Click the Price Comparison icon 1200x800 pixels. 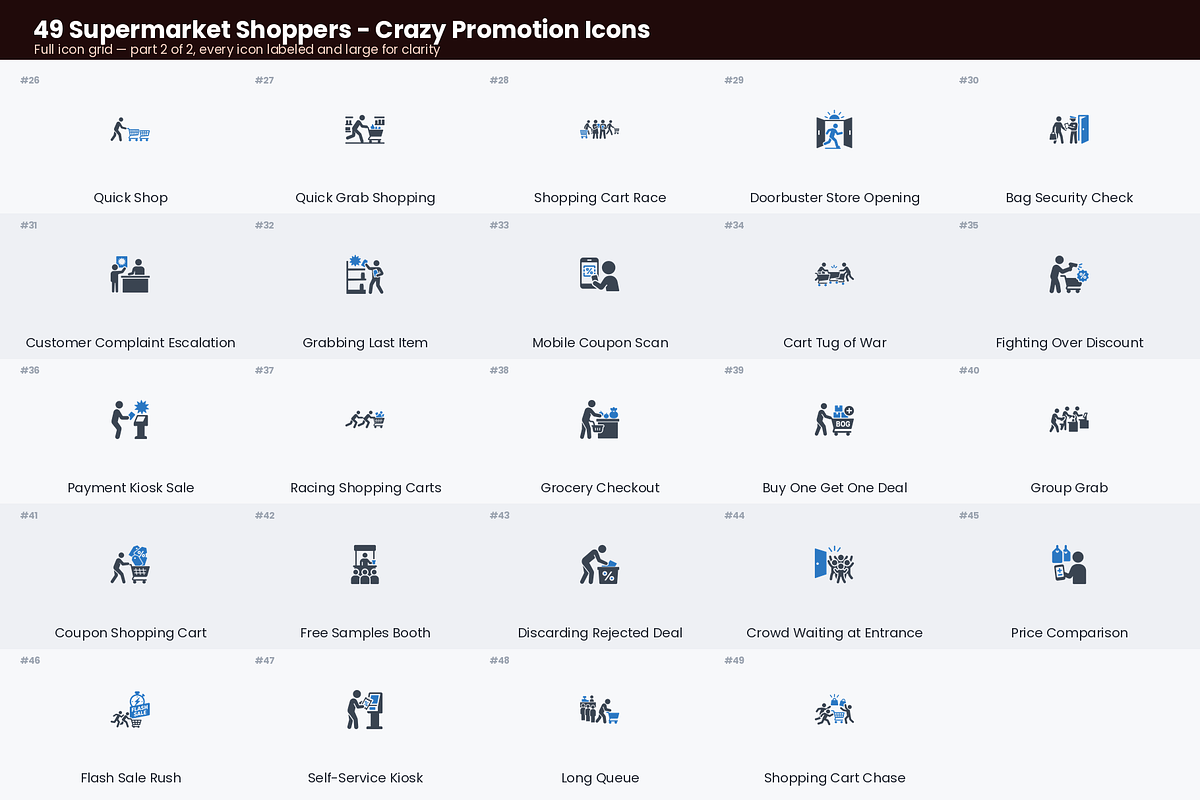(x=1069, y=565)
